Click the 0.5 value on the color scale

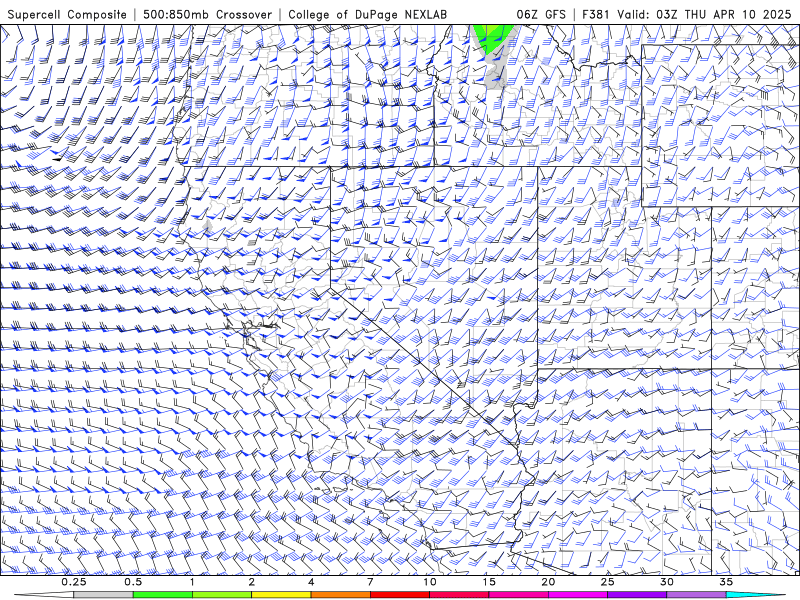[x=133, y=582]
